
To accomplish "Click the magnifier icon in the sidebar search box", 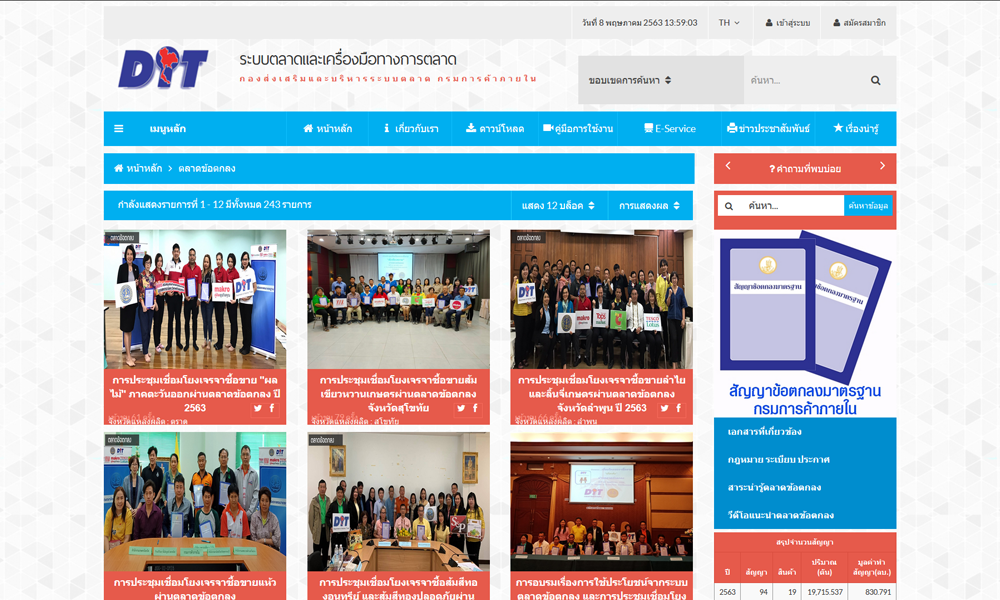I will coord(729,206).
